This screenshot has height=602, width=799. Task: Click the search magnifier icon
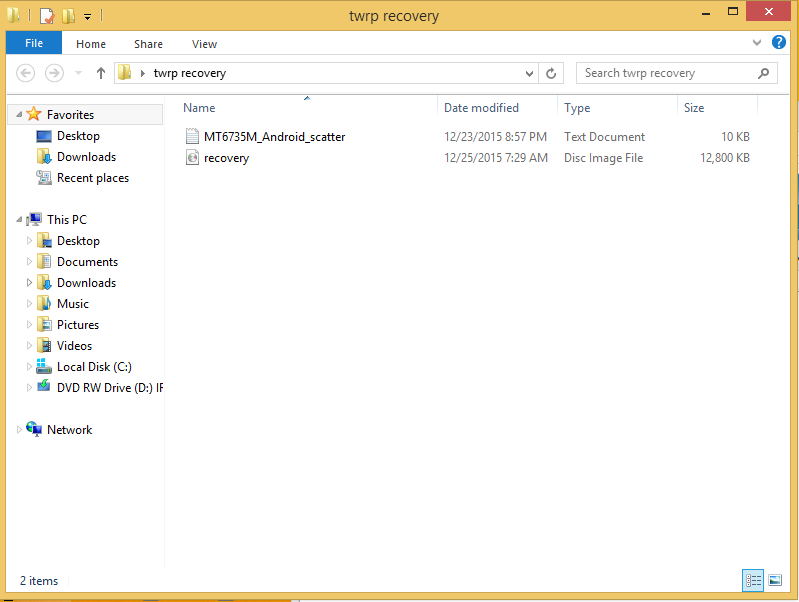pos(763,73)
